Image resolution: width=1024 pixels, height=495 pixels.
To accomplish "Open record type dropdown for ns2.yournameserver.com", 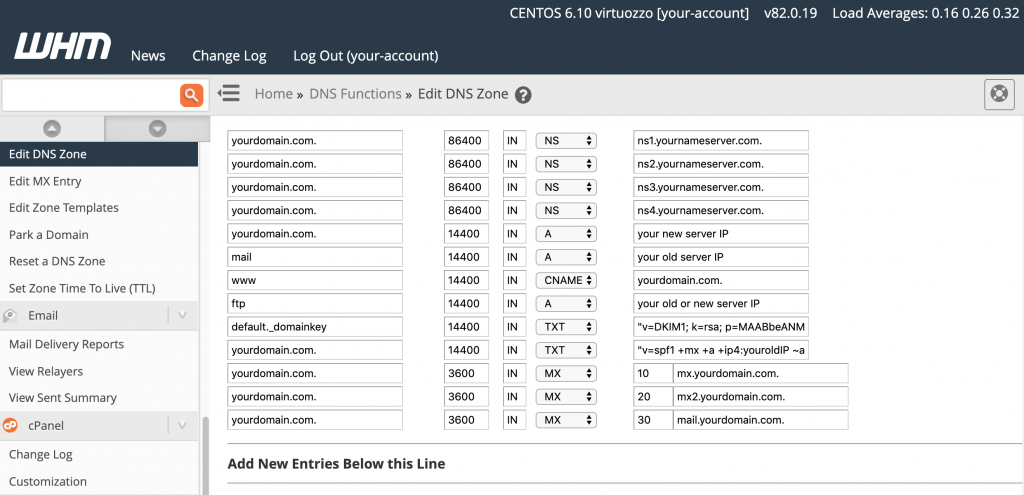I will coord(566,164).
